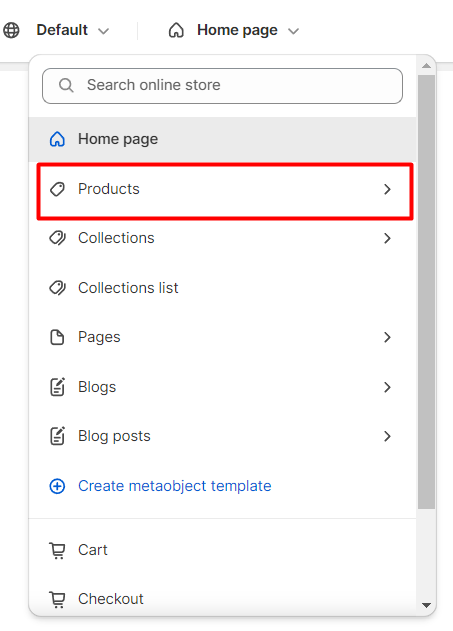The height and width of the screenshot is (631, 453).
Task: Click the house icon in top bar
Action: [176, 30]
